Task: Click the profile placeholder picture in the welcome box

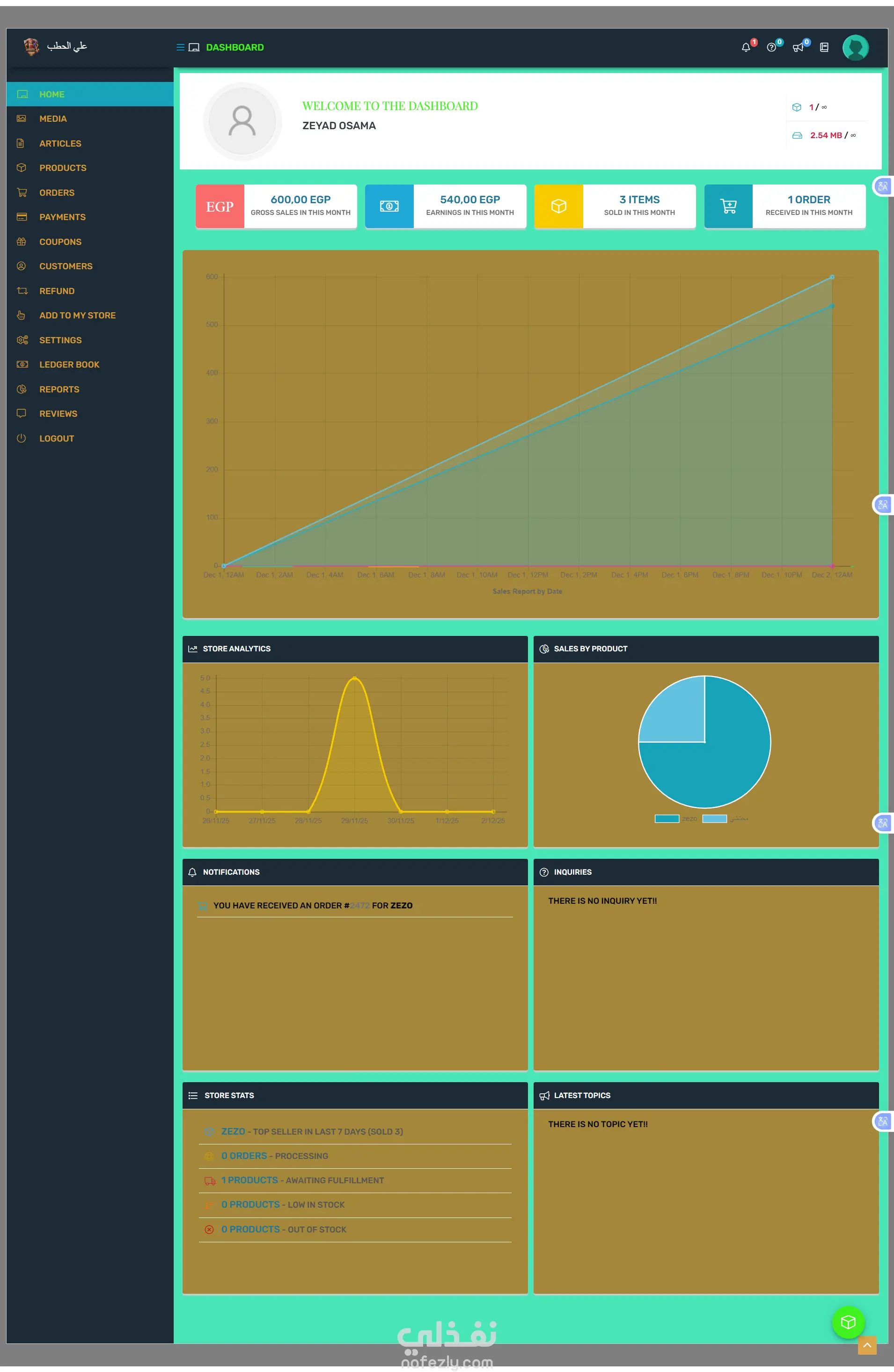Action: click(242, 121)
